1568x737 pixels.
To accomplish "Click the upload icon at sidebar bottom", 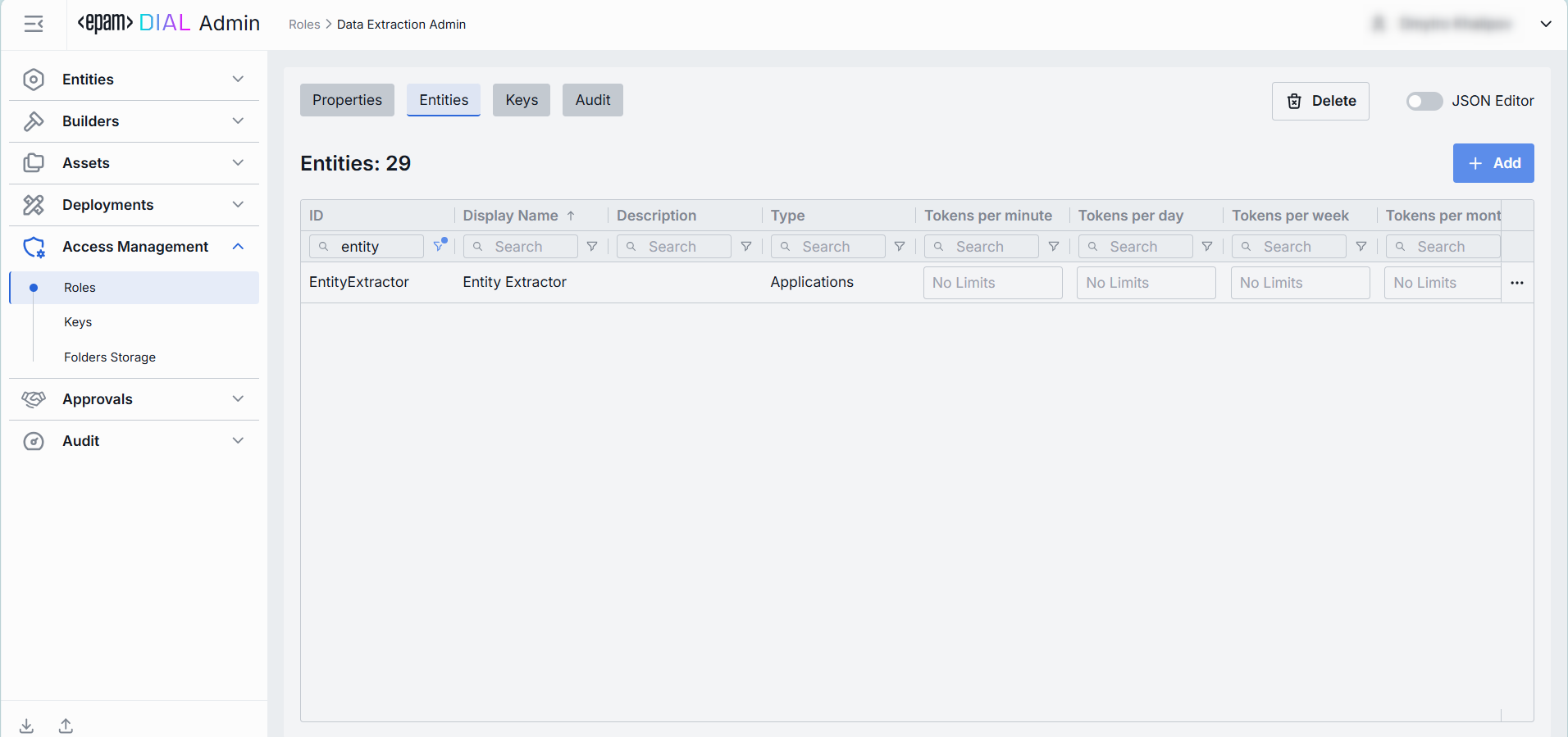I will pyautogui.click(x=66, y=726).
